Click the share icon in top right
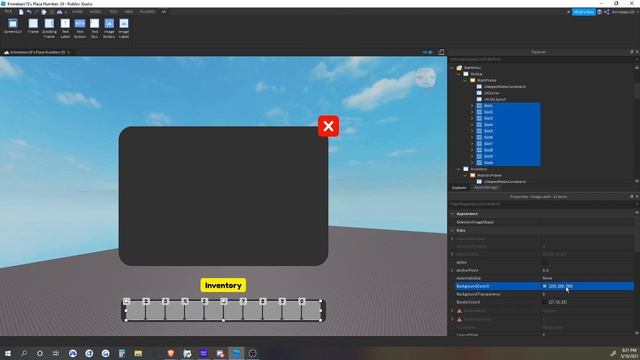The height and width of the screenshot is (360, 640). (x=607, y=12)
